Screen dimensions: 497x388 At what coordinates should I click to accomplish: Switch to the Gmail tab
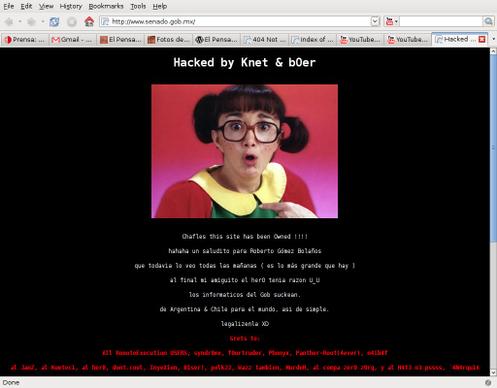pyautogui.click(x=72, y=40)
